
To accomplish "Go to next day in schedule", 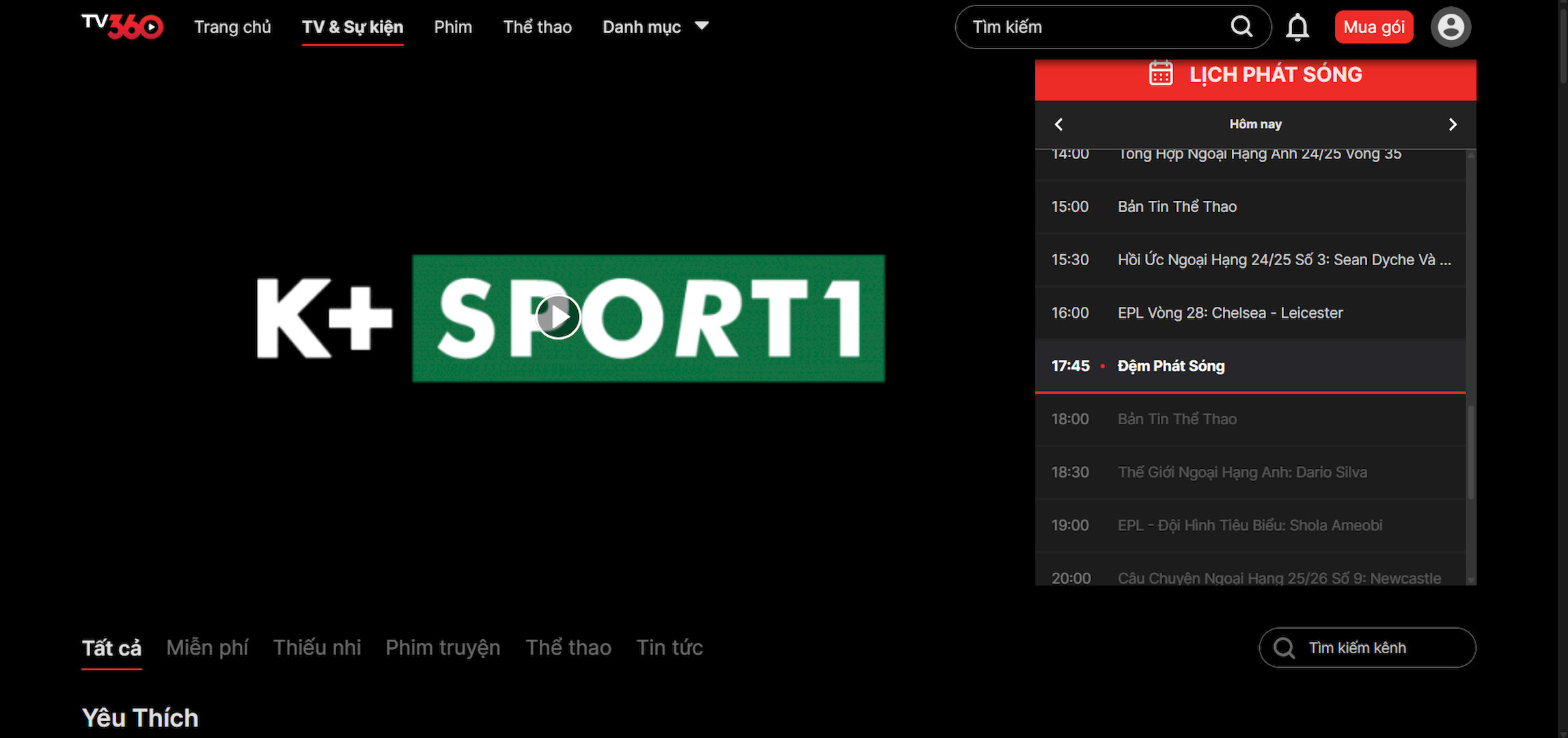I will tap(1453, 124).
